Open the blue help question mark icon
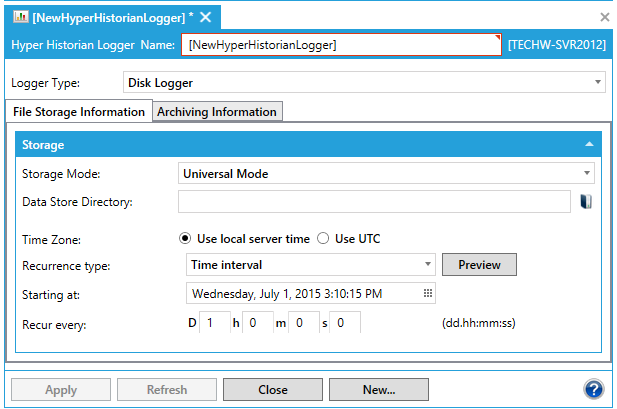This screenshot has height=409, width=617. (x=594, y=389)
